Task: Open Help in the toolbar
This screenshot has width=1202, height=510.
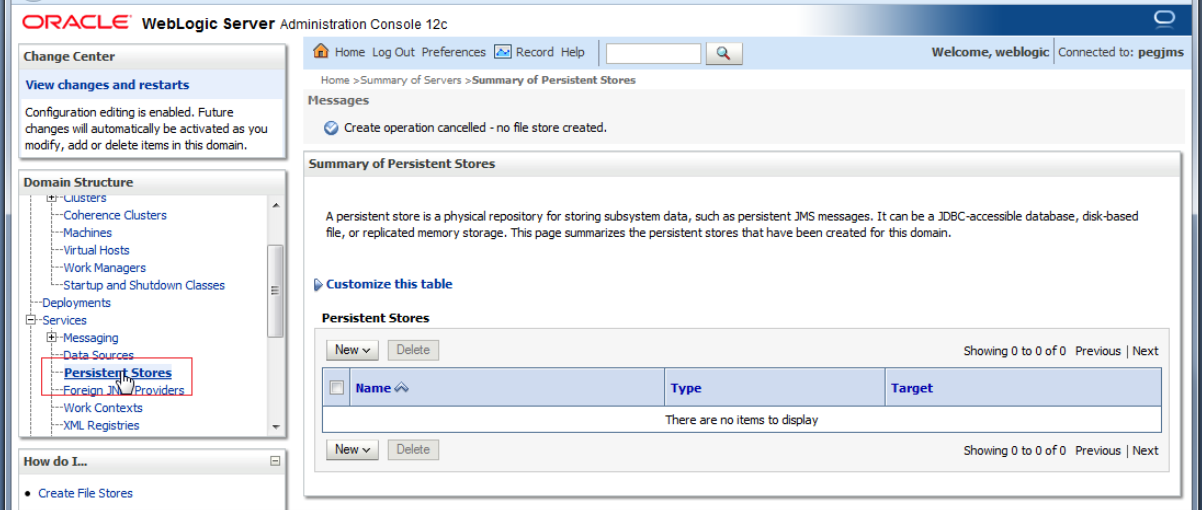Action: coord(573,52)
